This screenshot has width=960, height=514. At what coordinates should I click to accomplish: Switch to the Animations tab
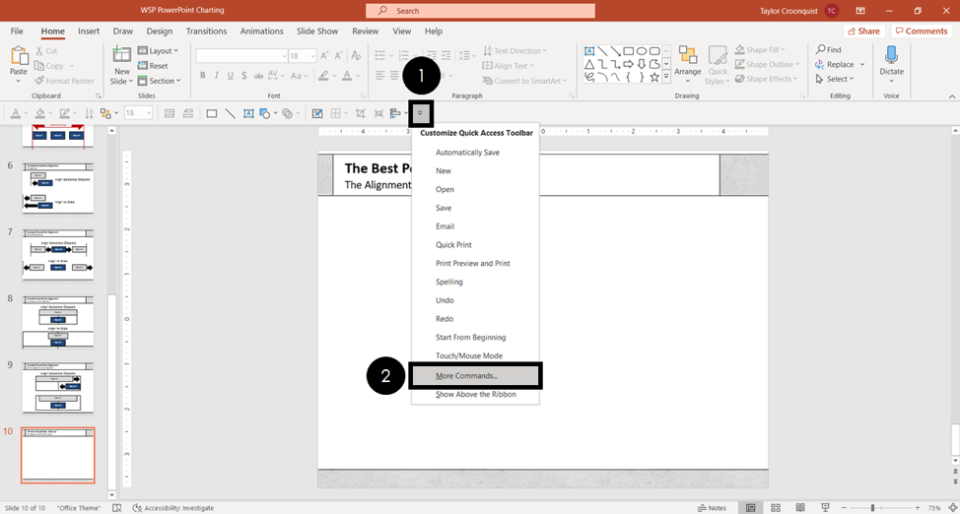pos(261,31)
